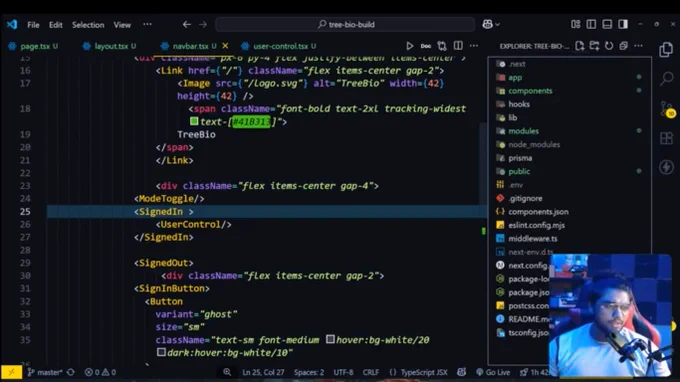Open the File menu
Image resolution: width=680 pixels, height=382 pixels.
coord(33,25)
